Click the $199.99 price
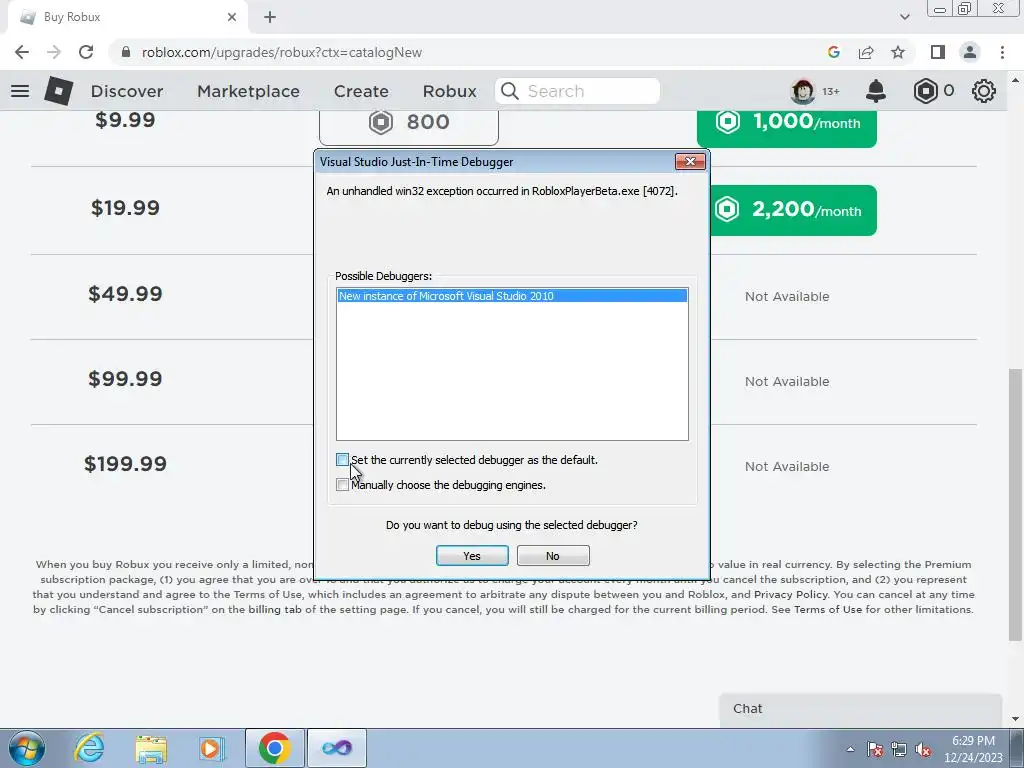The height and width of the screenshot is (768, 1024). 125,464
